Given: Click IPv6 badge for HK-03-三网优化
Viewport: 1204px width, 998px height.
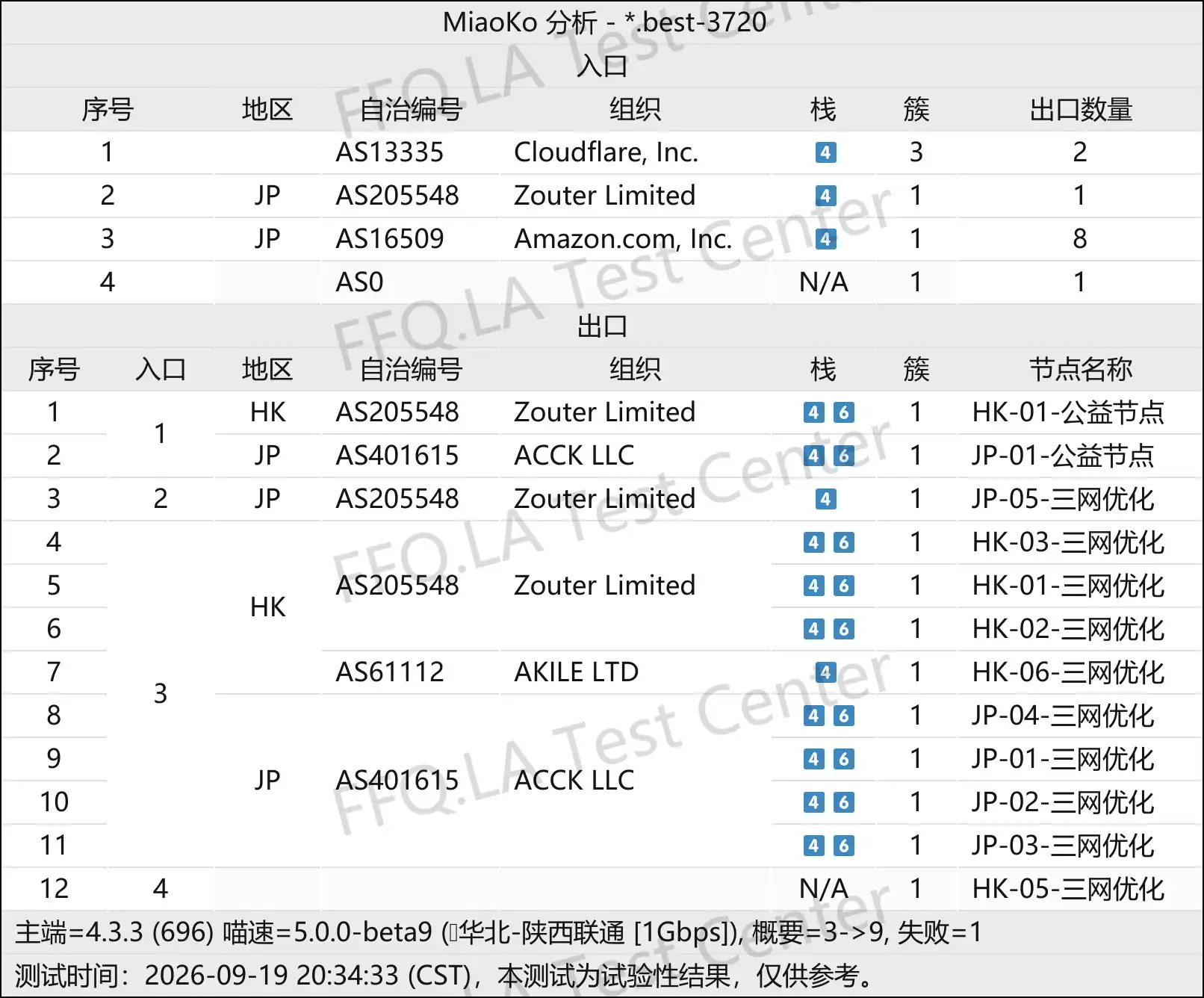Looking at the screenshot, I should [x=843, y=542].
